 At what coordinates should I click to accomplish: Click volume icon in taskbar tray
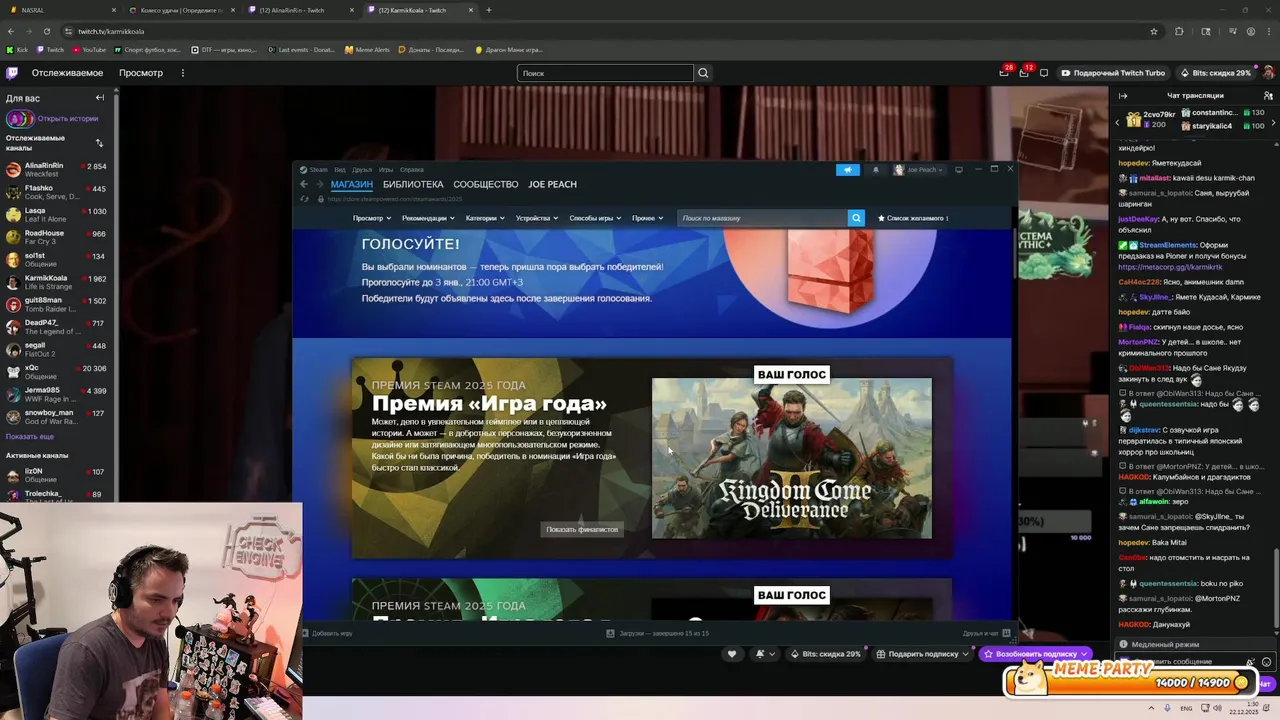[1217, 708]
